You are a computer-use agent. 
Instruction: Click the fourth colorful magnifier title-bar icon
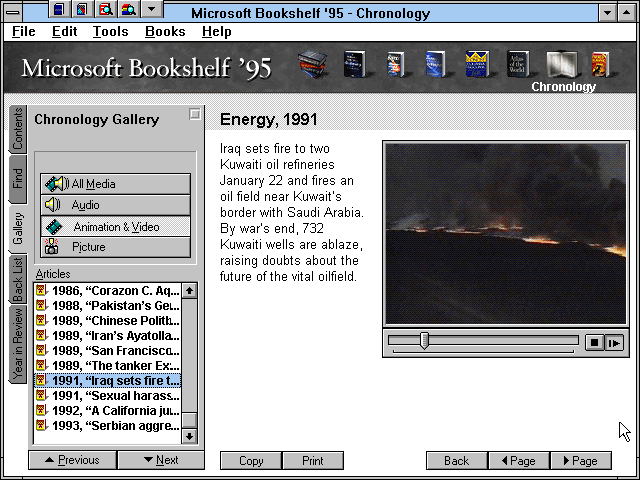129,9
